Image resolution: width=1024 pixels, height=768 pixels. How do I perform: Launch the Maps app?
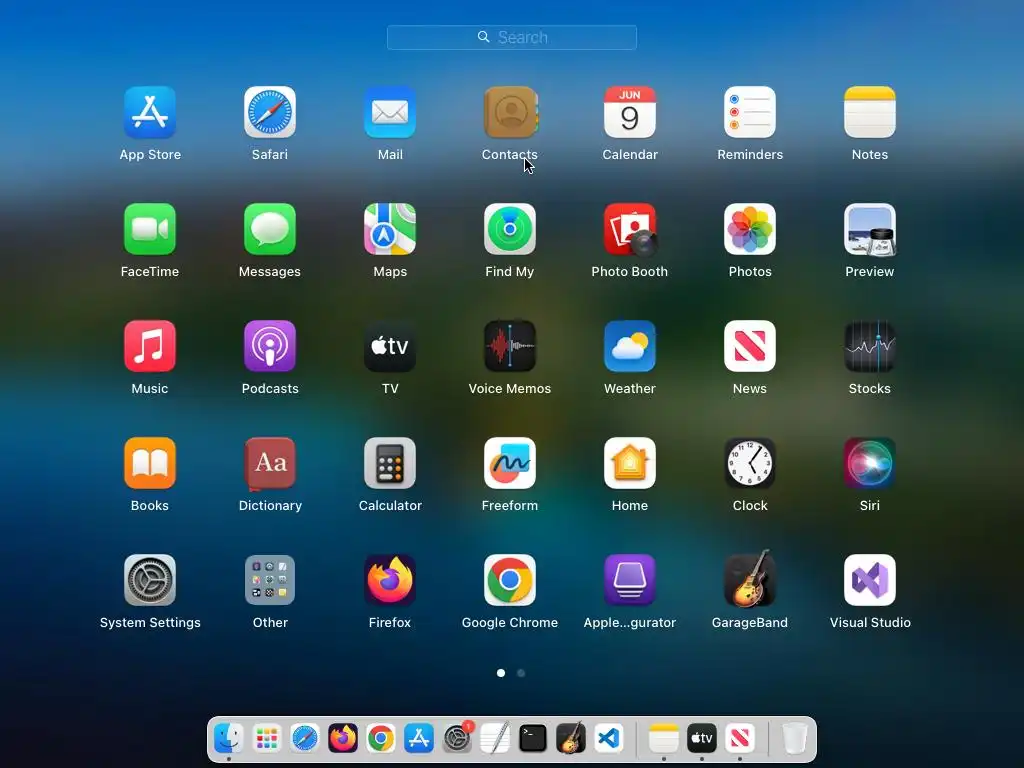[x=390, y=229]
